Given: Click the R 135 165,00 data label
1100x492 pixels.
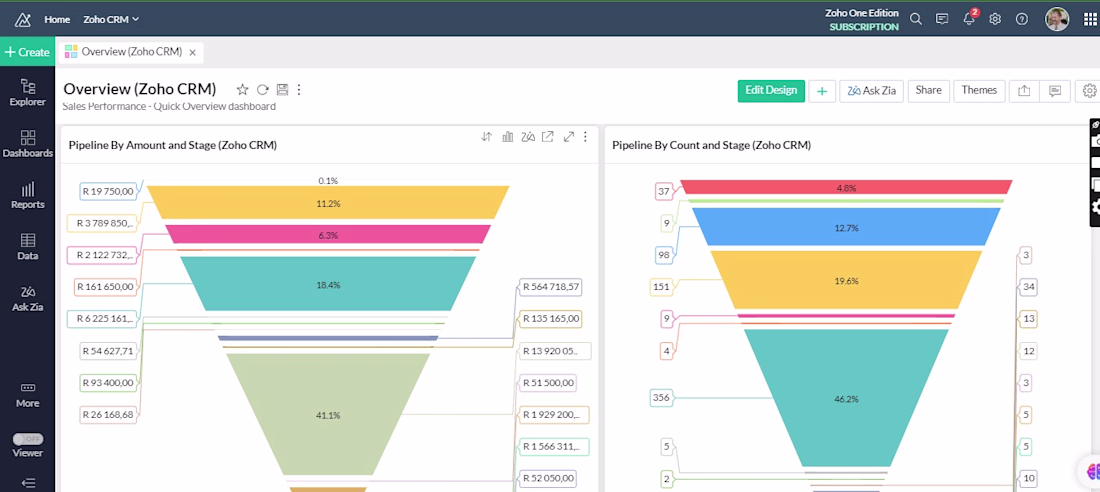Looking at the screenshot, I should point(550,319).
